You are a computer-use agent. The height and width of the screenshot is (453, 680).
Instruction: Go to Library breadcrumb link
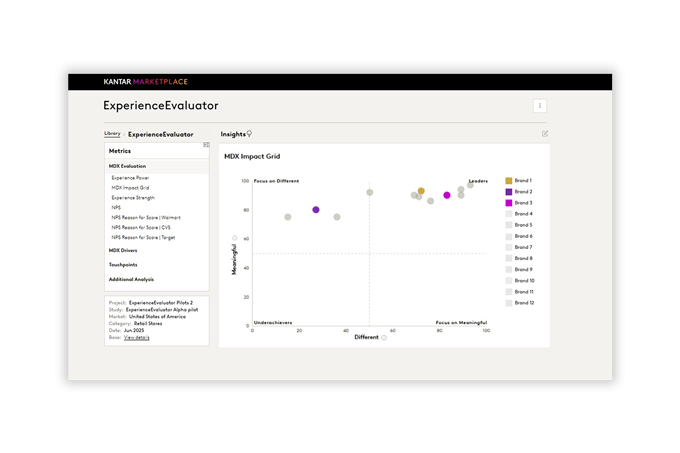(x=112, y=134)
